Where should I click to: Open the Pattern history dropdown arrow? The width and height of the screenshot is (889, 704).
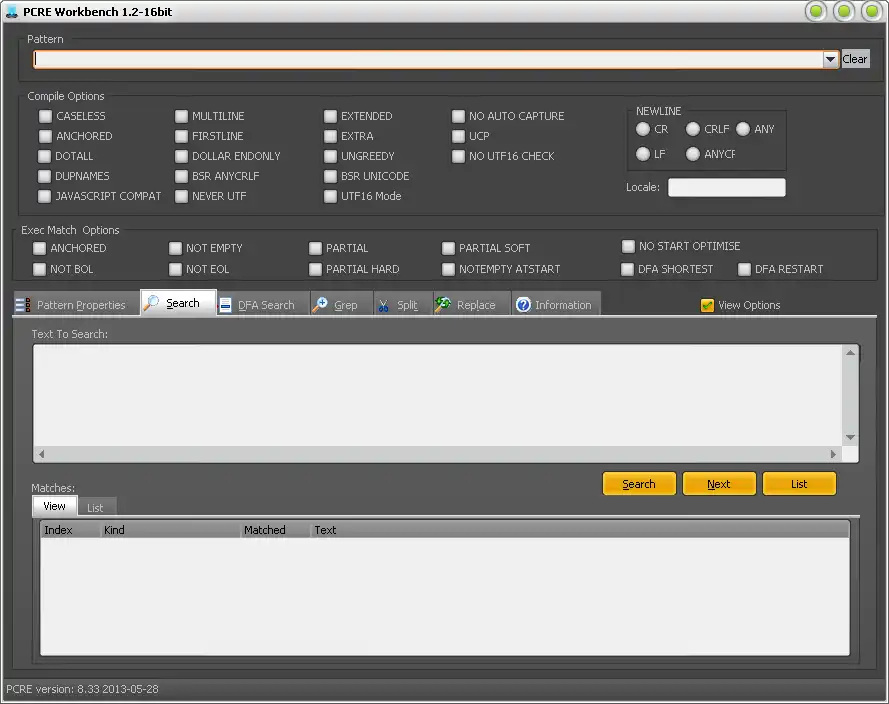pos(830,59)
